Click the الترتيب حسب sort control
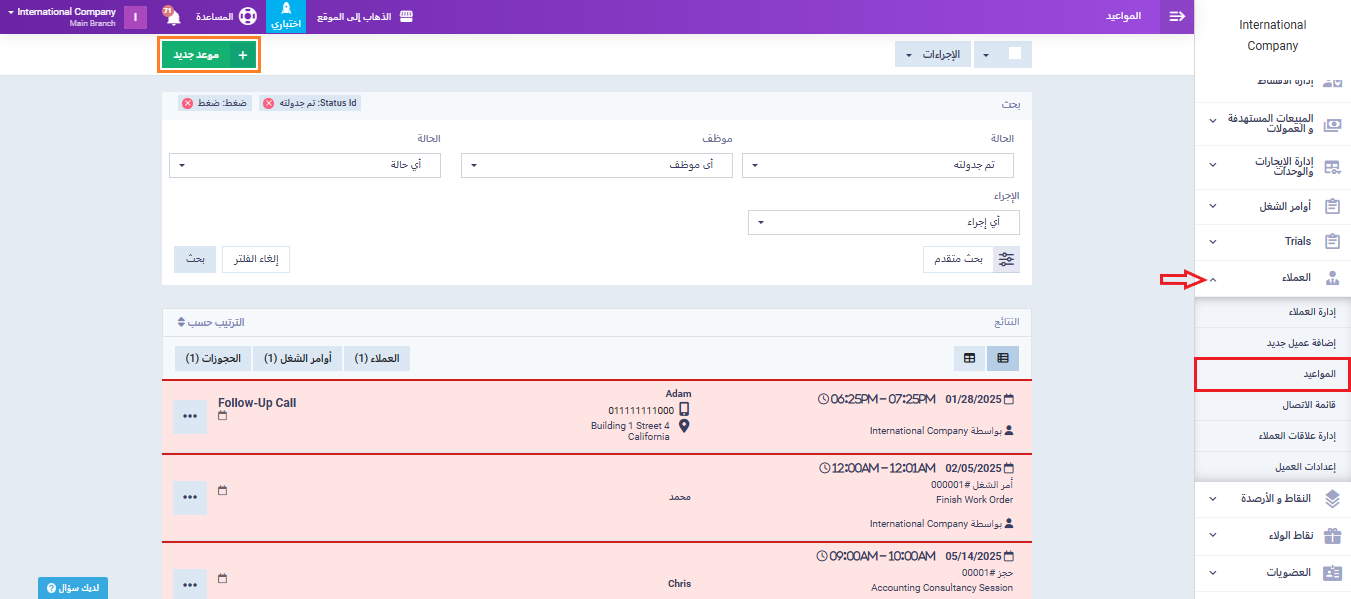This screenshot has width=1351, height=599. [x=210, y=322]
